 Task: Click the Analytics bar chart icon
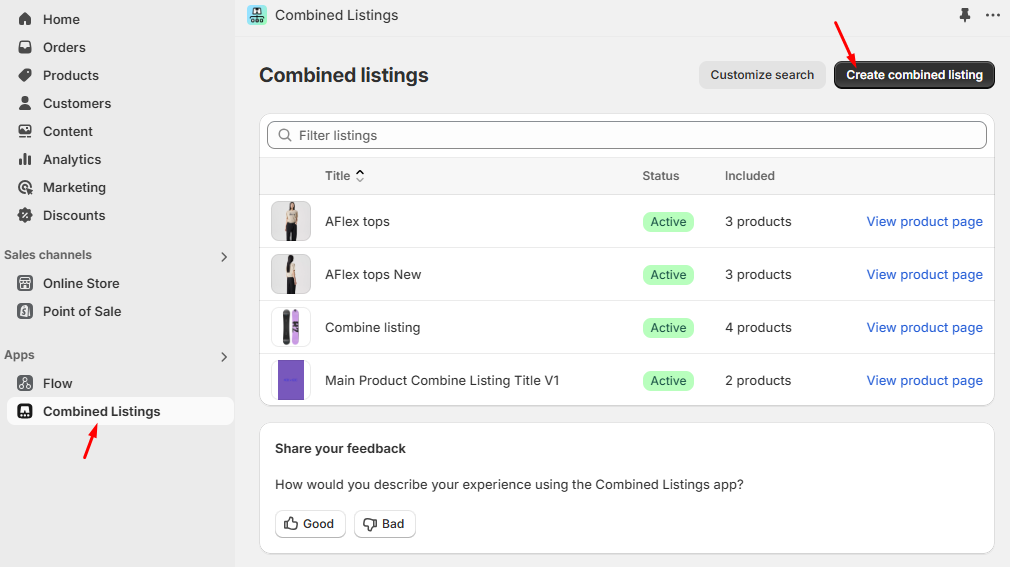(25, 159)
